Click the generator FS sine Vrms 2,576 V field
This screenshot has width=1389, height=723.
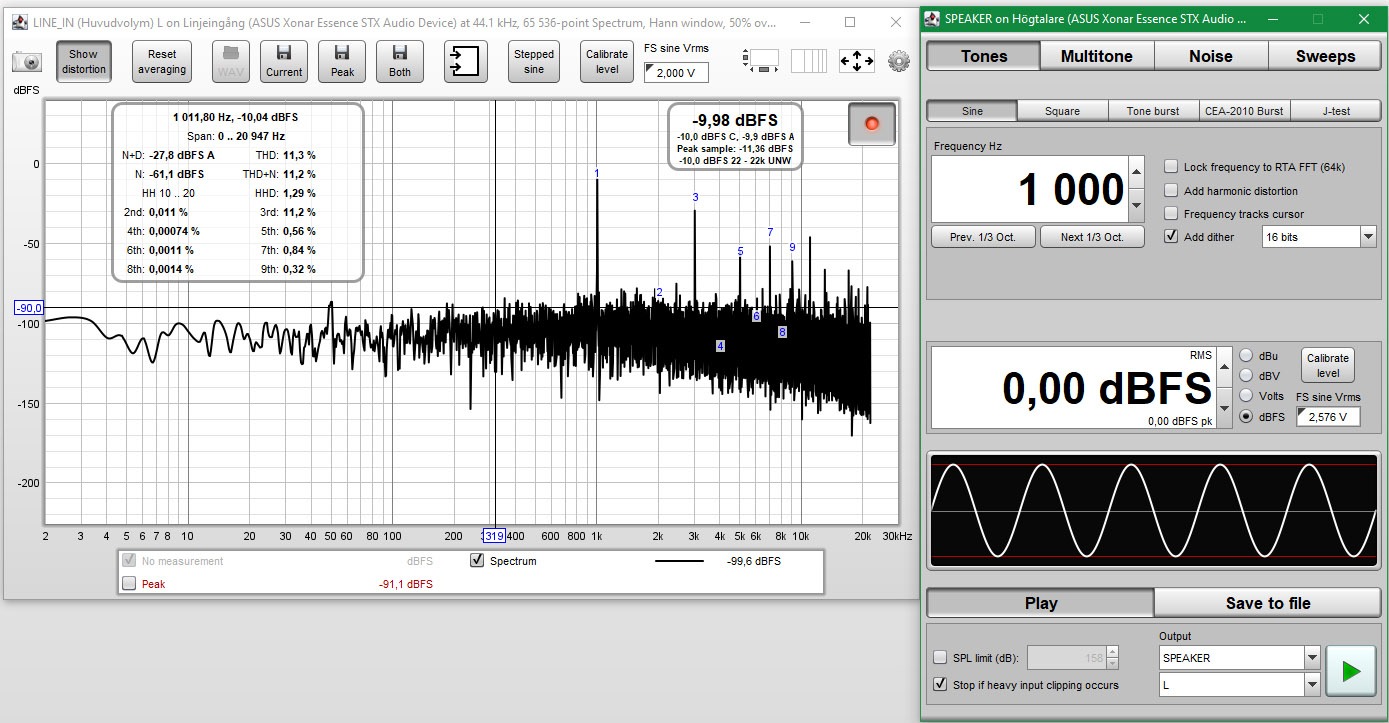tap(1328, 417)
